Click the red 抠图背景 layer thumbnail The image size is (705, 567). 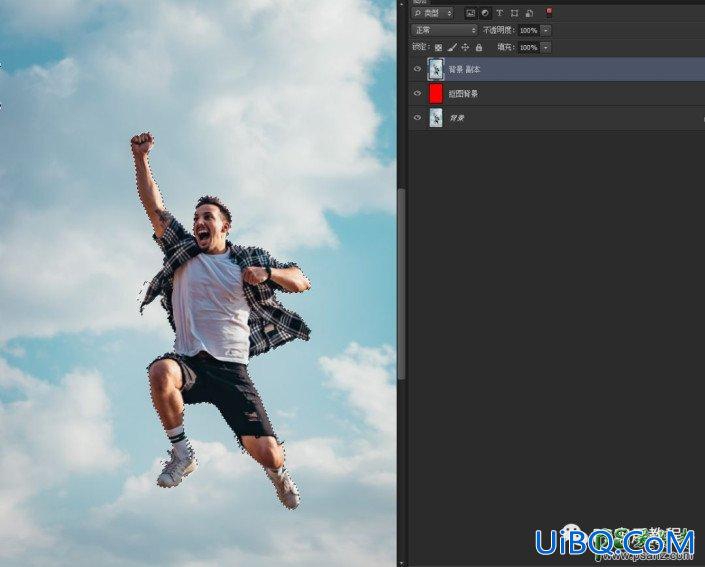point(436,94)
